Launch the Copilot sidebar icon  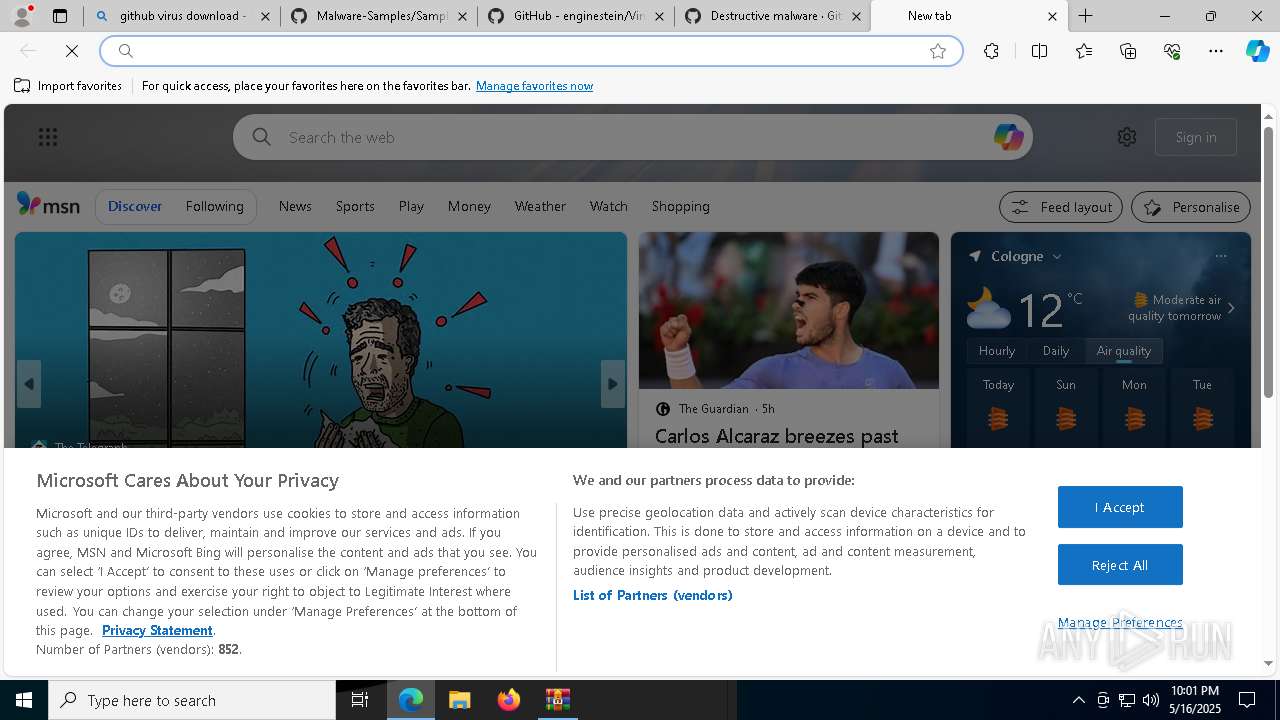click(x=1257, y=51)
